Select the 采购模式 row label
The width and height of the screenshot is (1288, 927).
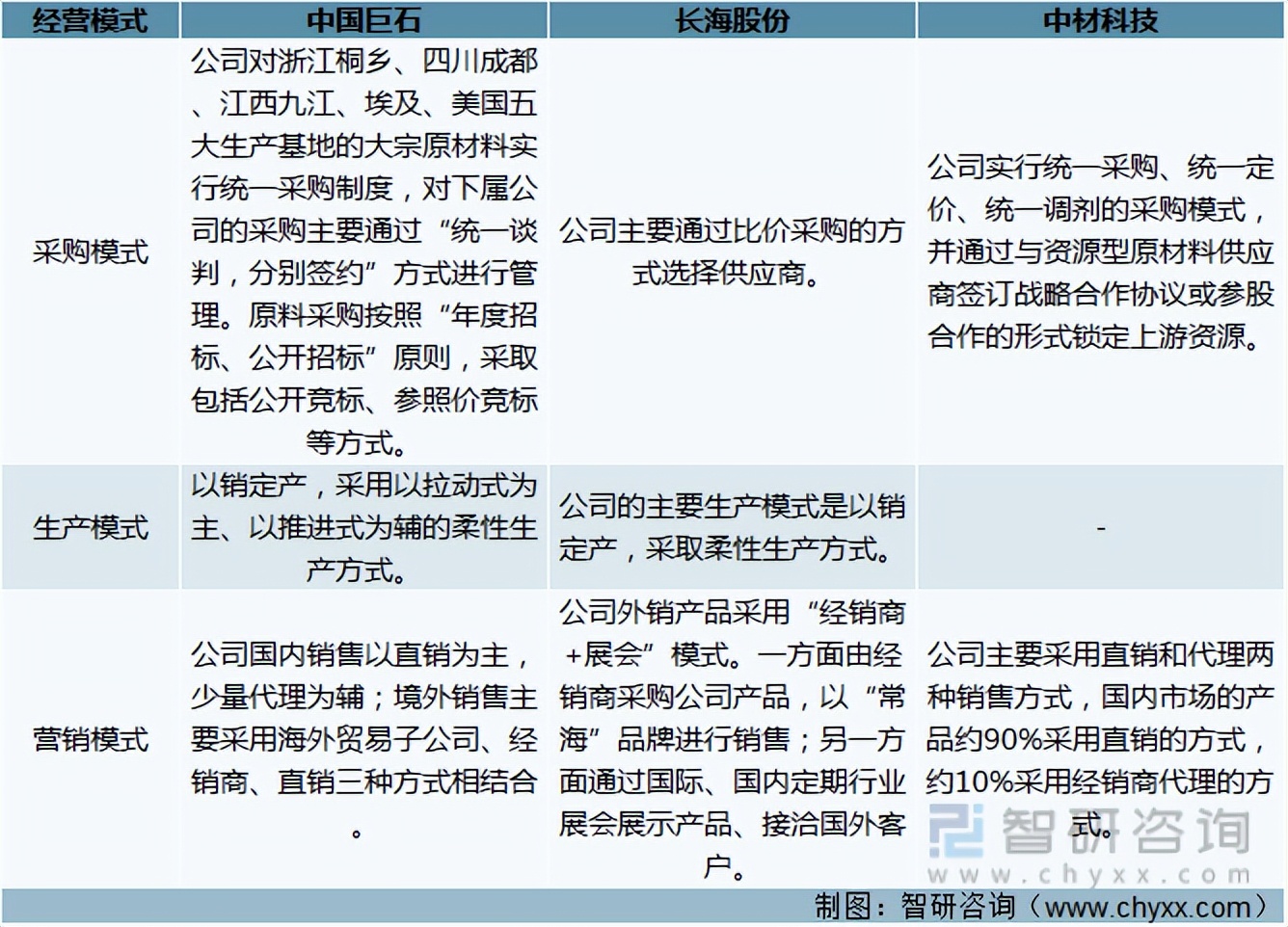point(90,252)
